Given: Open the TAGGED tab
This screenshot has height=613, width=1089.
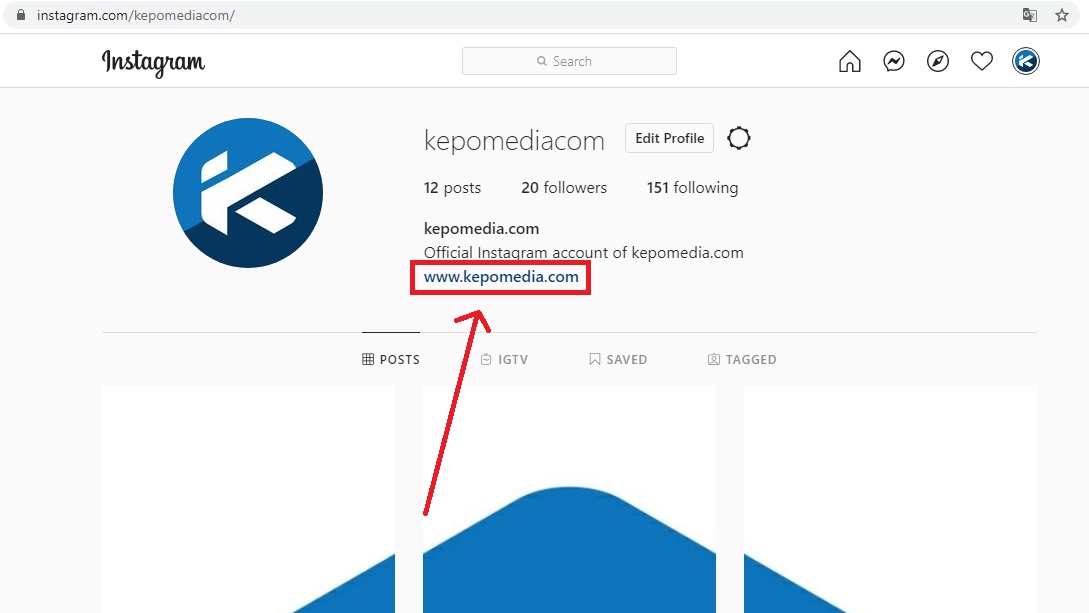Looking at the screenshot, I should tap(742, 359).
